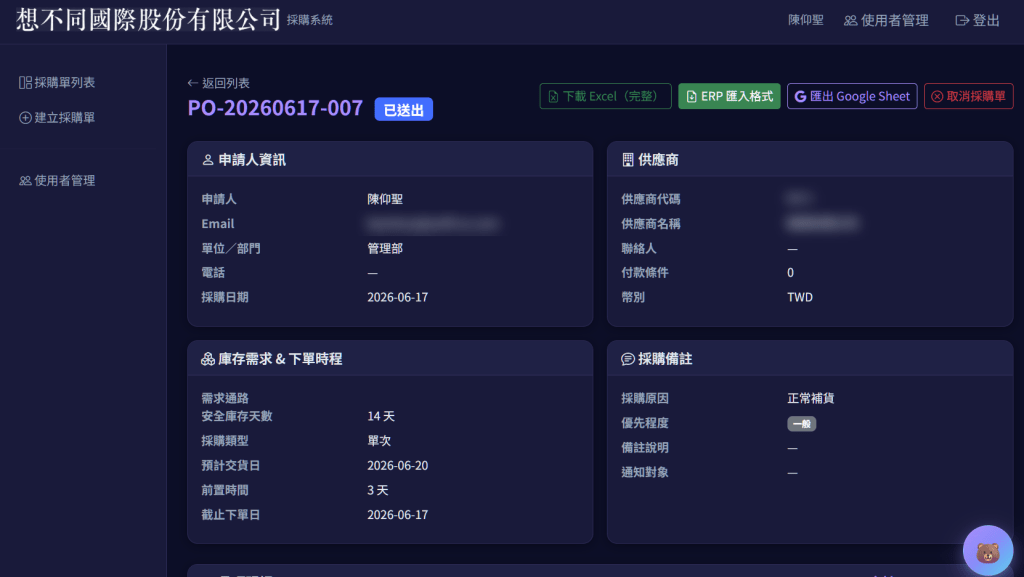Go back via 返回列表 link
Screen dimensions: 1024x577
click(218, 83)
